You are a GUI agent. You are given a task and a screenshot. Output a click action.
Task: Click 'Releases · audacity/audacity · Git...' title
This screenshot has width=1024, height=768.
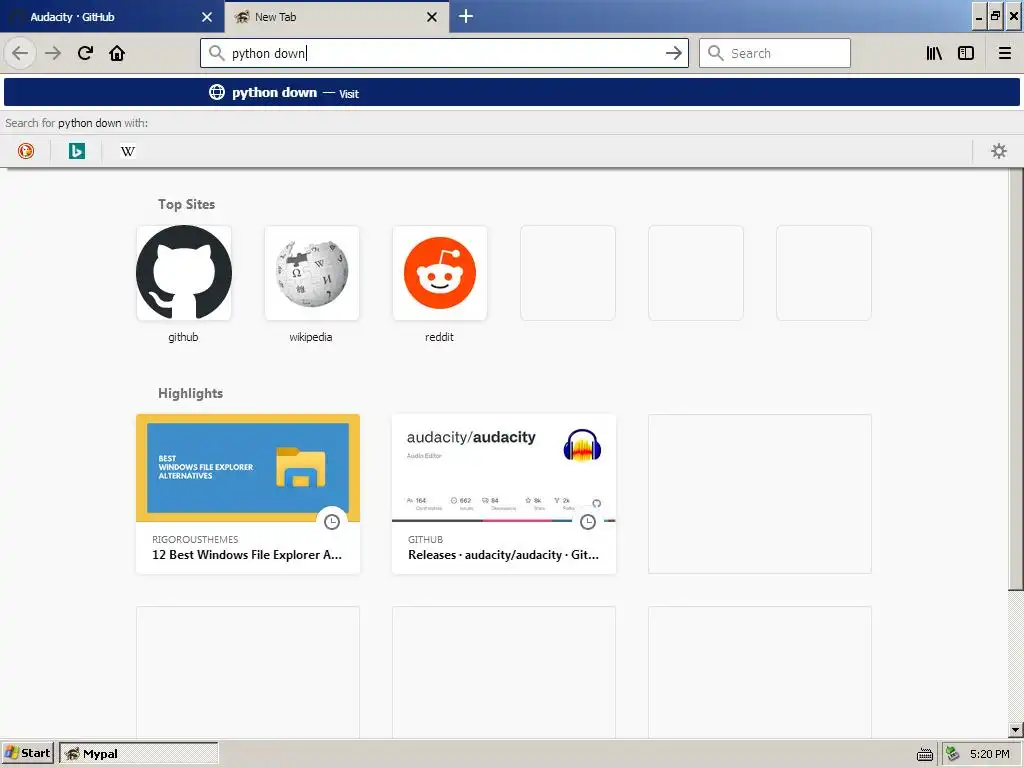pyautogui.click(x=504, y=554)
